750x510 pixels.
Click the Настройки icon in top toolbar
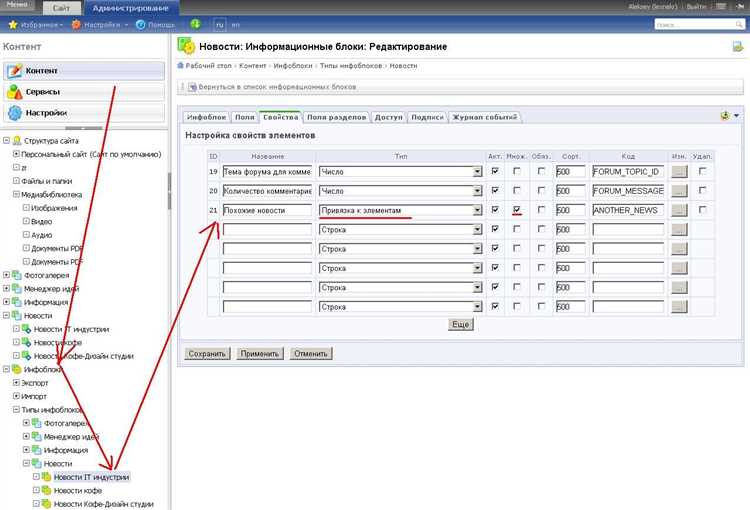(x=76, y=24)
